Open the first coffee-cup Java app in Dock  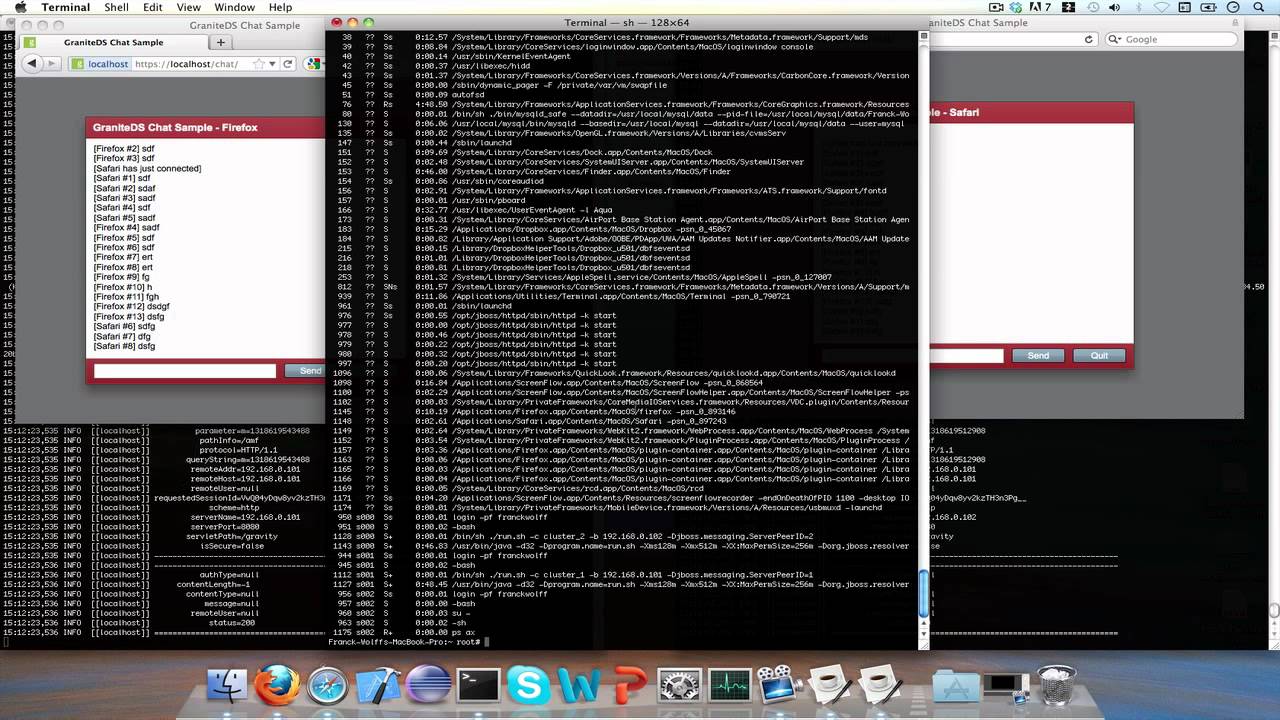(829, 686)
